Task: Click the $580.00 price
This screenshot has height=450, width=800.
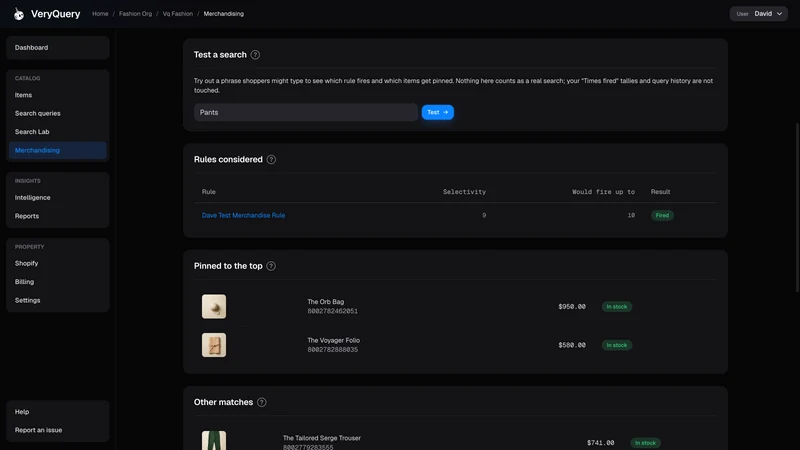Action: coord(572,345)
